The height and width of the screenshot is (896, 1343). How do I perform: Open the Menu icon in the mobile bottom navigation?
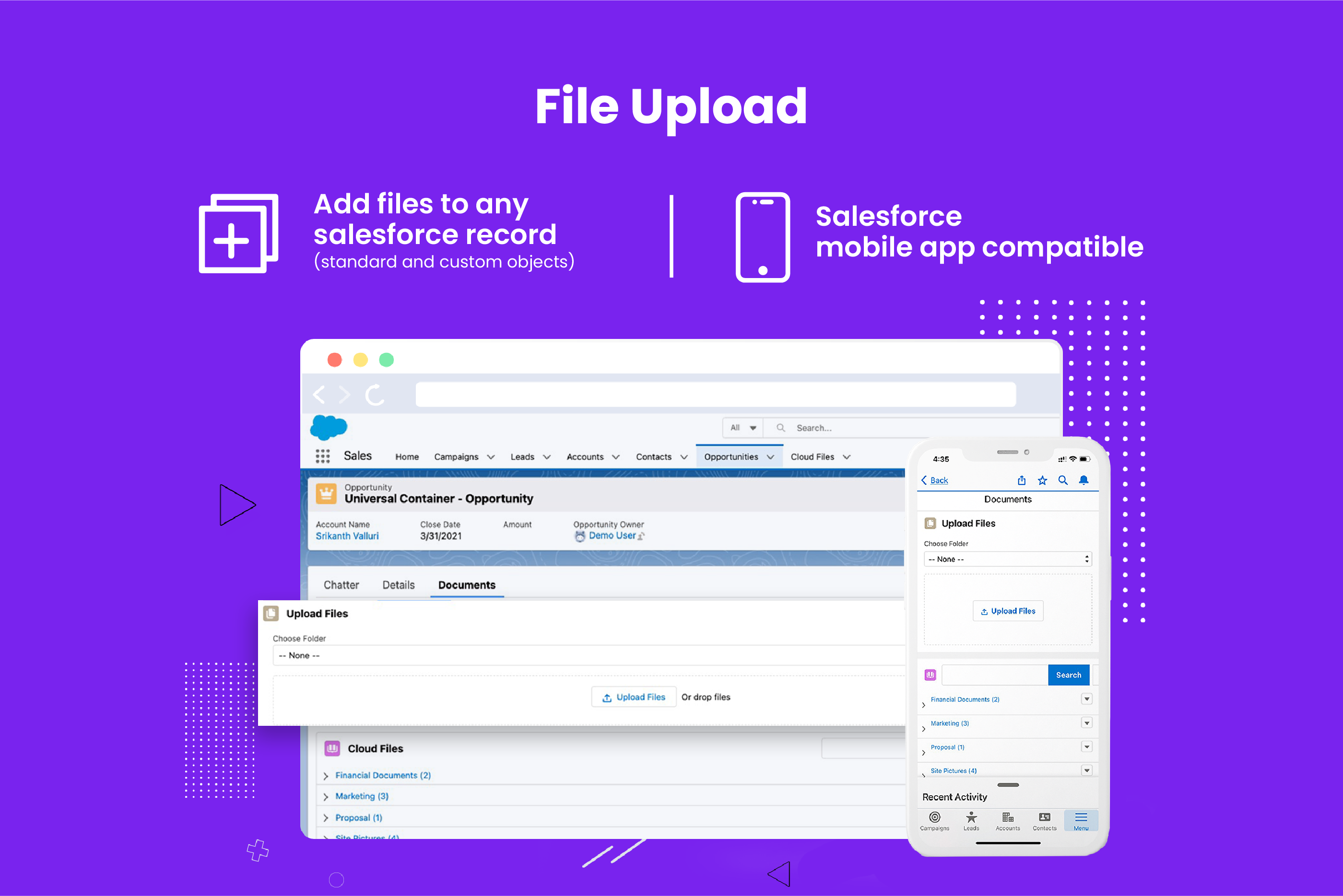coord(1080,821)
